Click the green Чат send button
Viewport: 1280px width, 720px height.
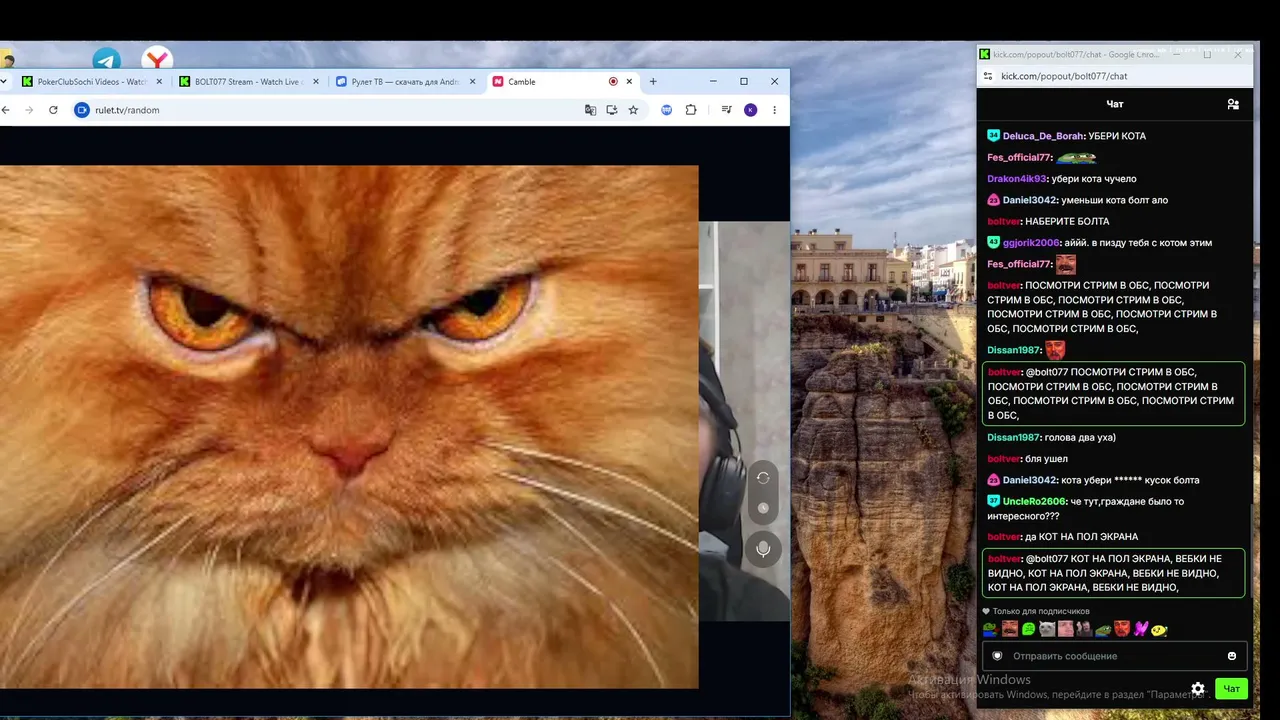[1231, 689]
